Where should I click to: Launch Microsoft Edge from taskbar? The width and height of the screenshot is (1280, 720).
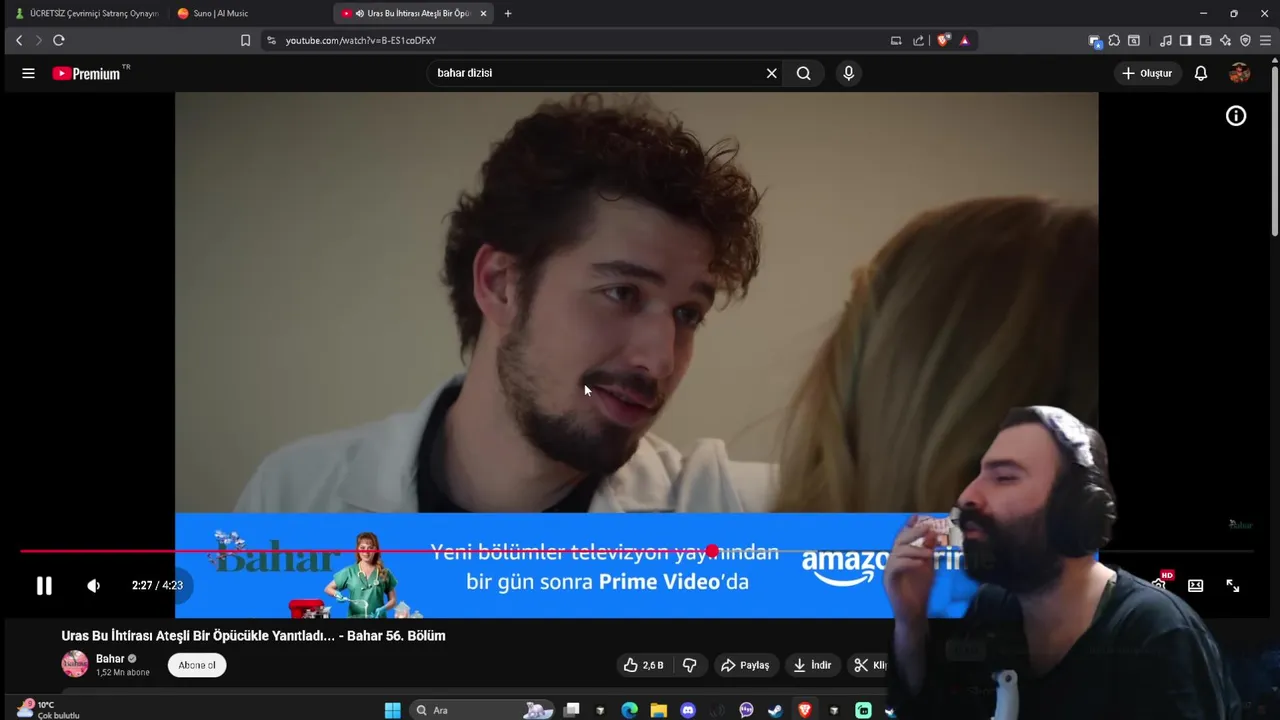629,710
